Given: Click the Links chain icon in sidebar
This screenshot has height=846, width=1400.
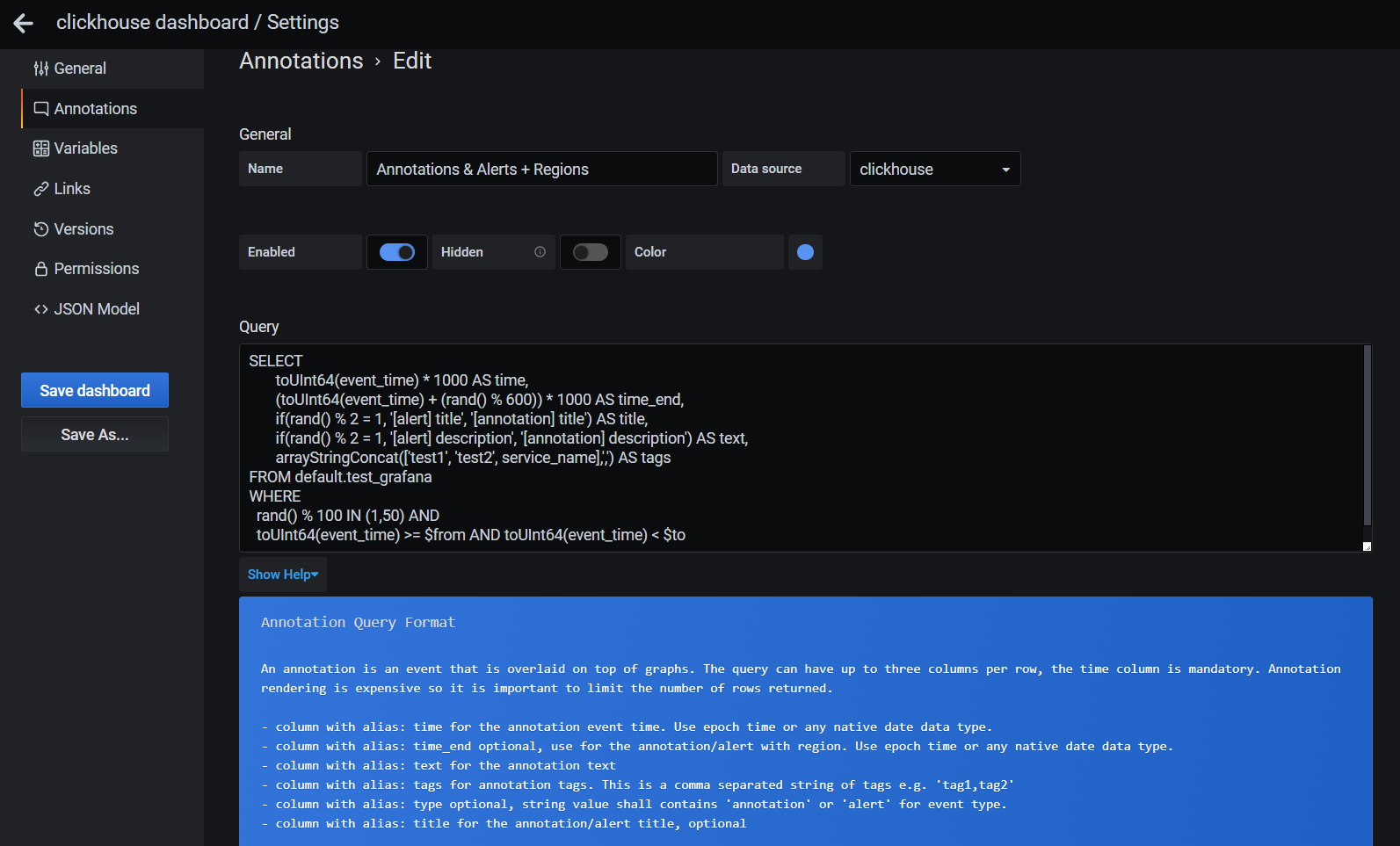Looking at the screenshot, I should pyautogui.click(x=41, y=189).
